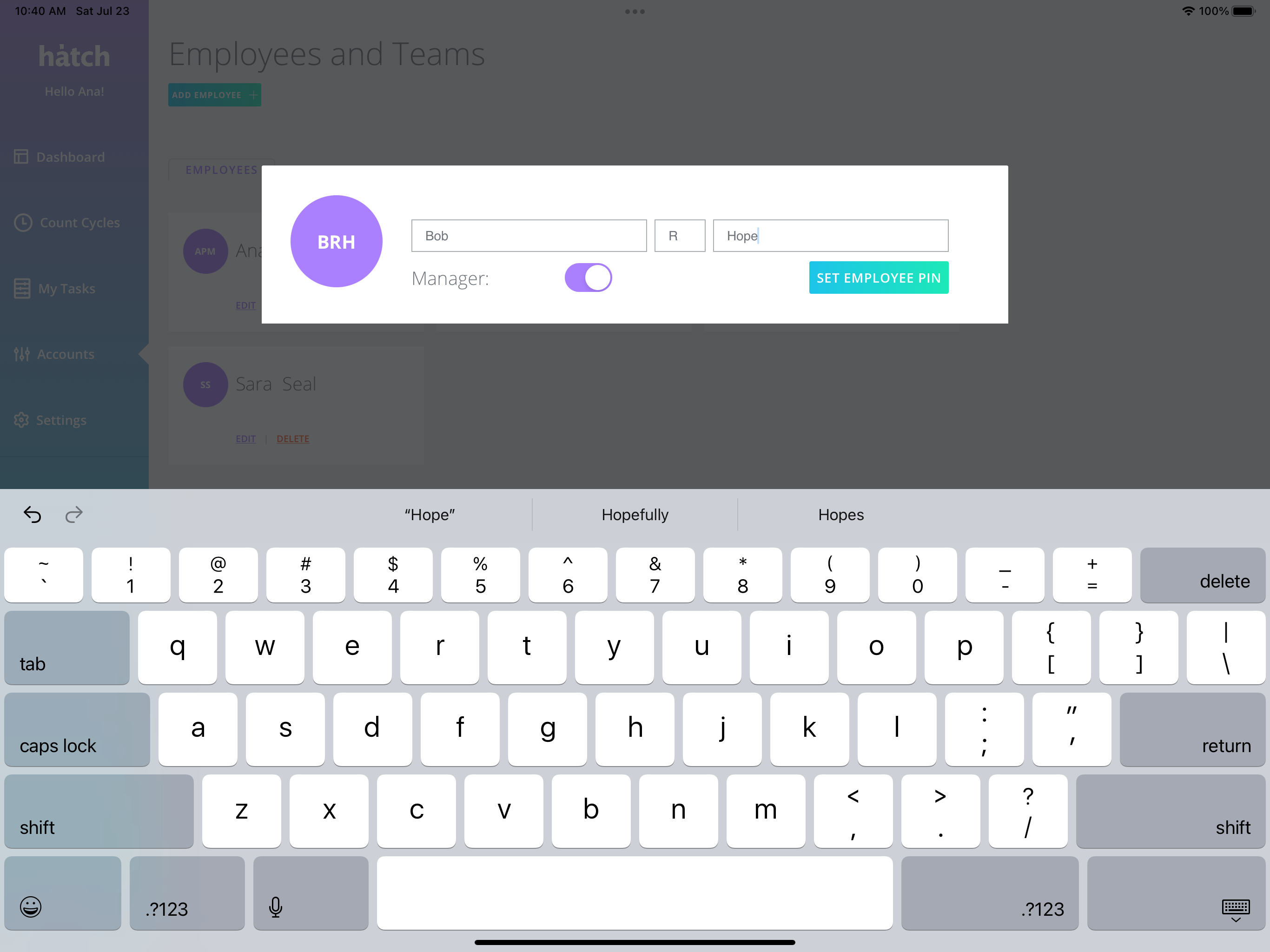
Task: Choose the Hopefully autocomplete suggestion
Action: 635,515
